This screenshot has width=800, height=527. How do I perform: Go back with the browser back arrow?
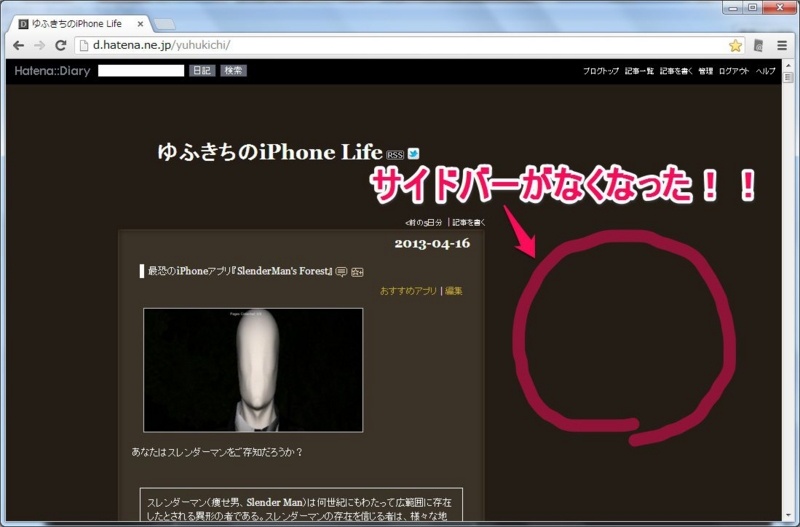coord(18,45)
